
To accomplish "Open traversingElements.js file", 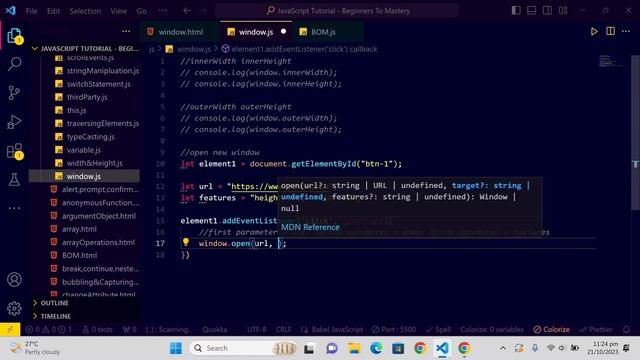I will coord(102,123).
